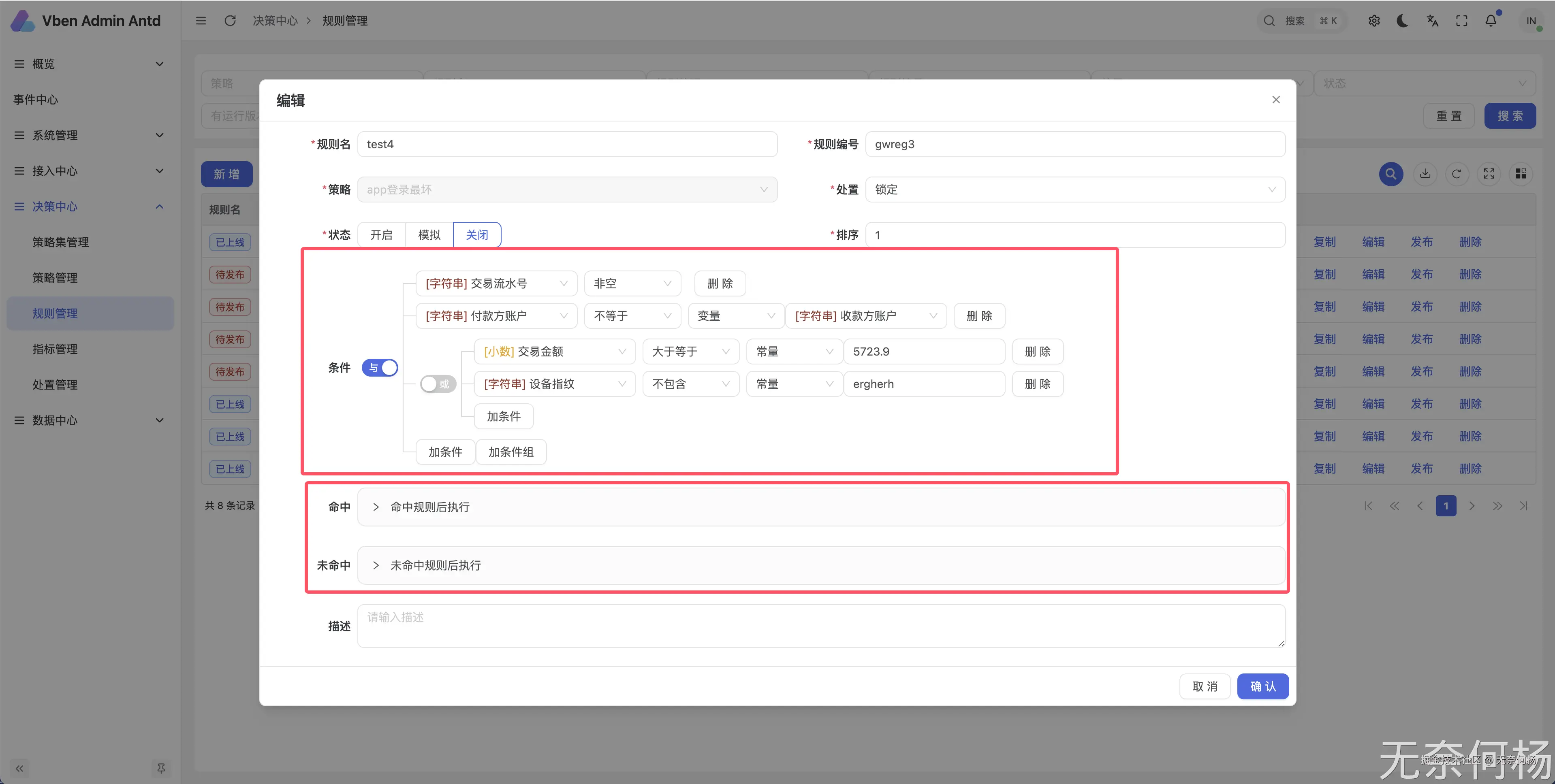The image size is (1555, 784).
Task: Open 策略管理 in the sidebar
Action: tap(55, 278)
